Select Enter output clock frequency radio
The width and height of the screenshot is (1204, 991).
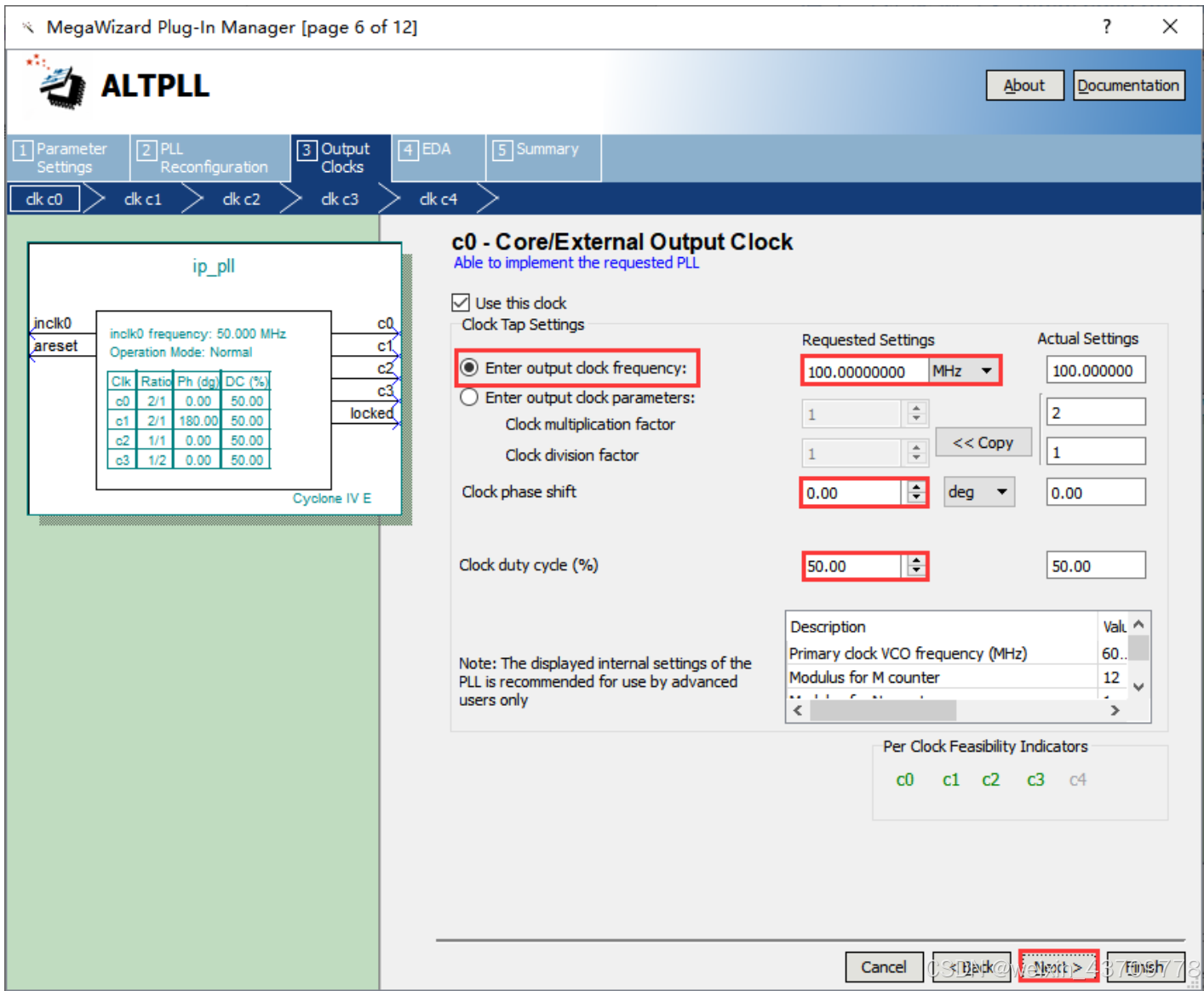469,368
